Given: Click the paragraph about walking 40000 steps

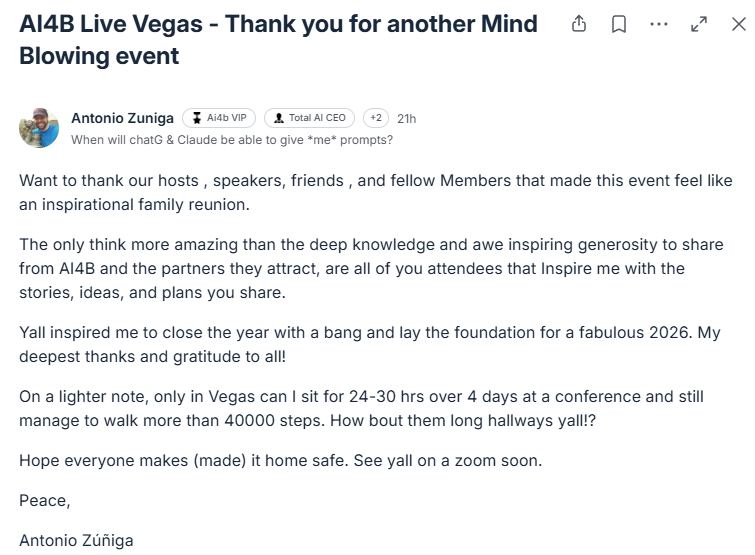Looking at the screenshot, I should coord(361,408).
